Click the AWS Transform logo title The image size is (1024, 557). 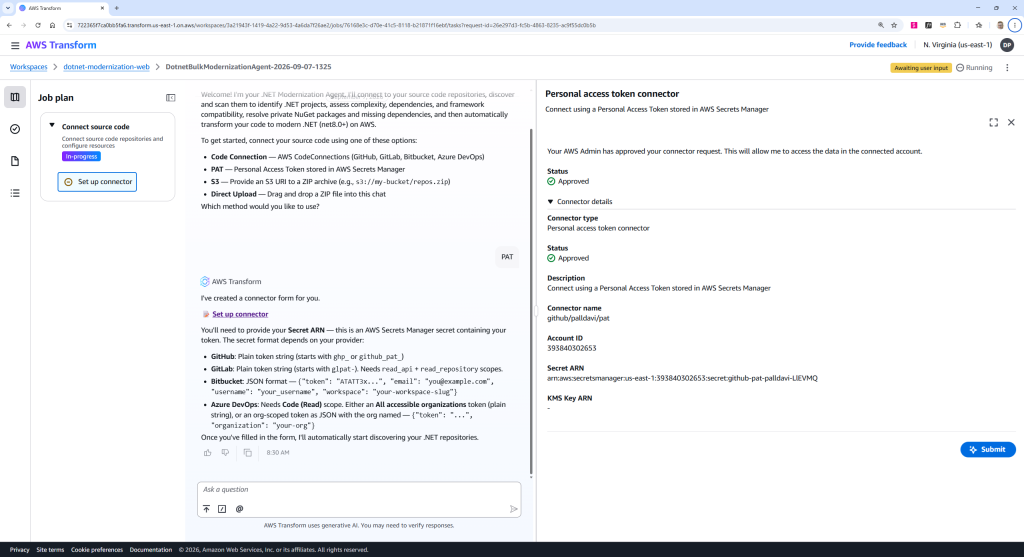tap(61, 45)
